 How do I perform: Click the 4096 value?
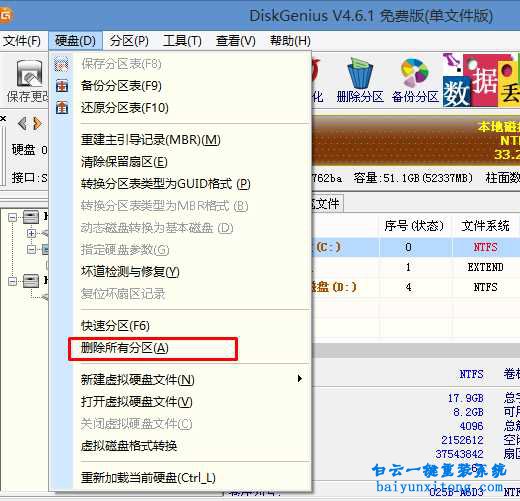(471, 426)
